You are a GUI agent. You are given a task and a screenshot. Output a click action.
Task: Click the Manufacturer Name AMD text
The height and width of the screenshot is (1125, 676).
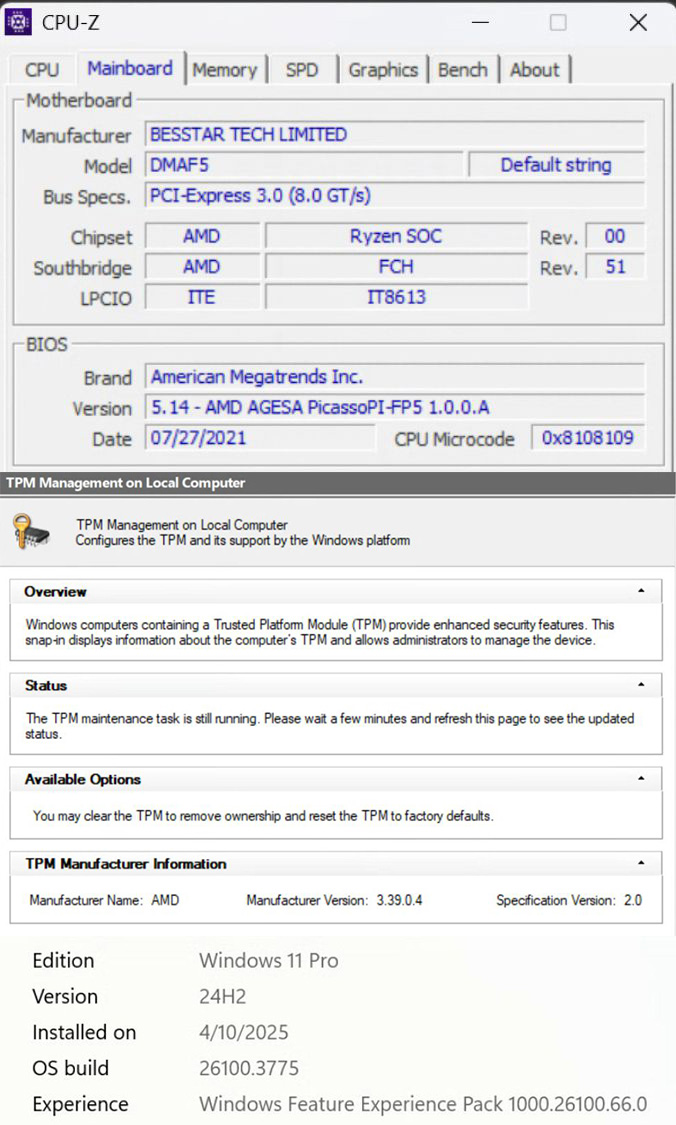[104, 900]
